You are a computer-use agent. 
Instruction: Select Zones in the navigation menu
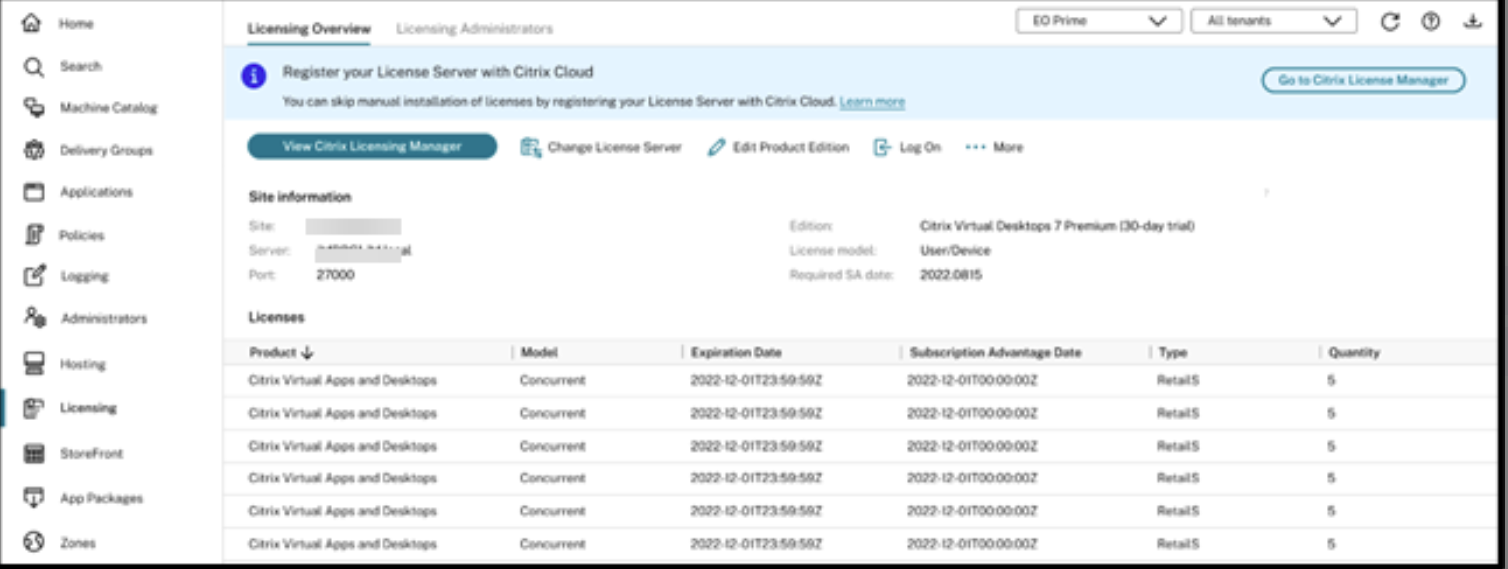(x=78, y=543)
